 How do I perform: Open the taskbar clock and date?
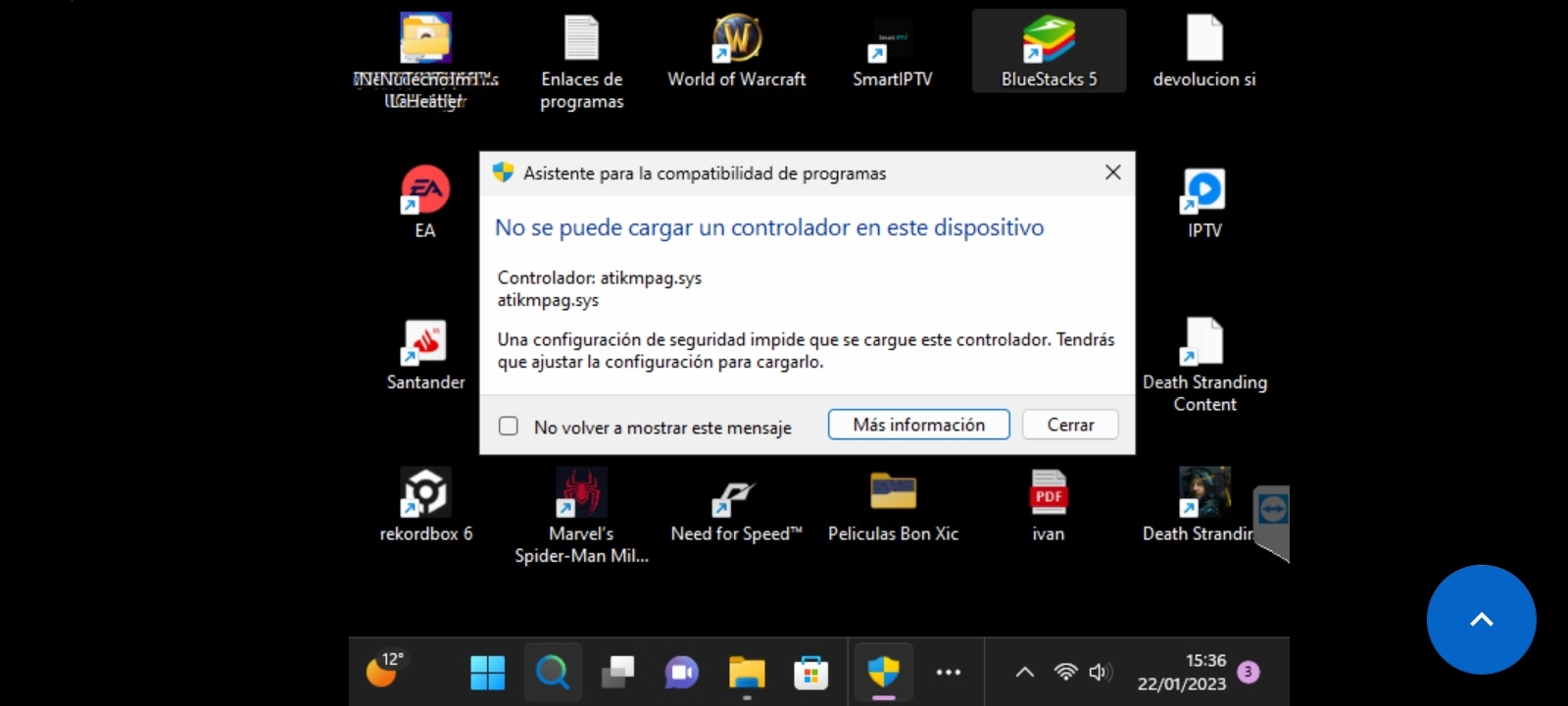tap(1182, 672)
